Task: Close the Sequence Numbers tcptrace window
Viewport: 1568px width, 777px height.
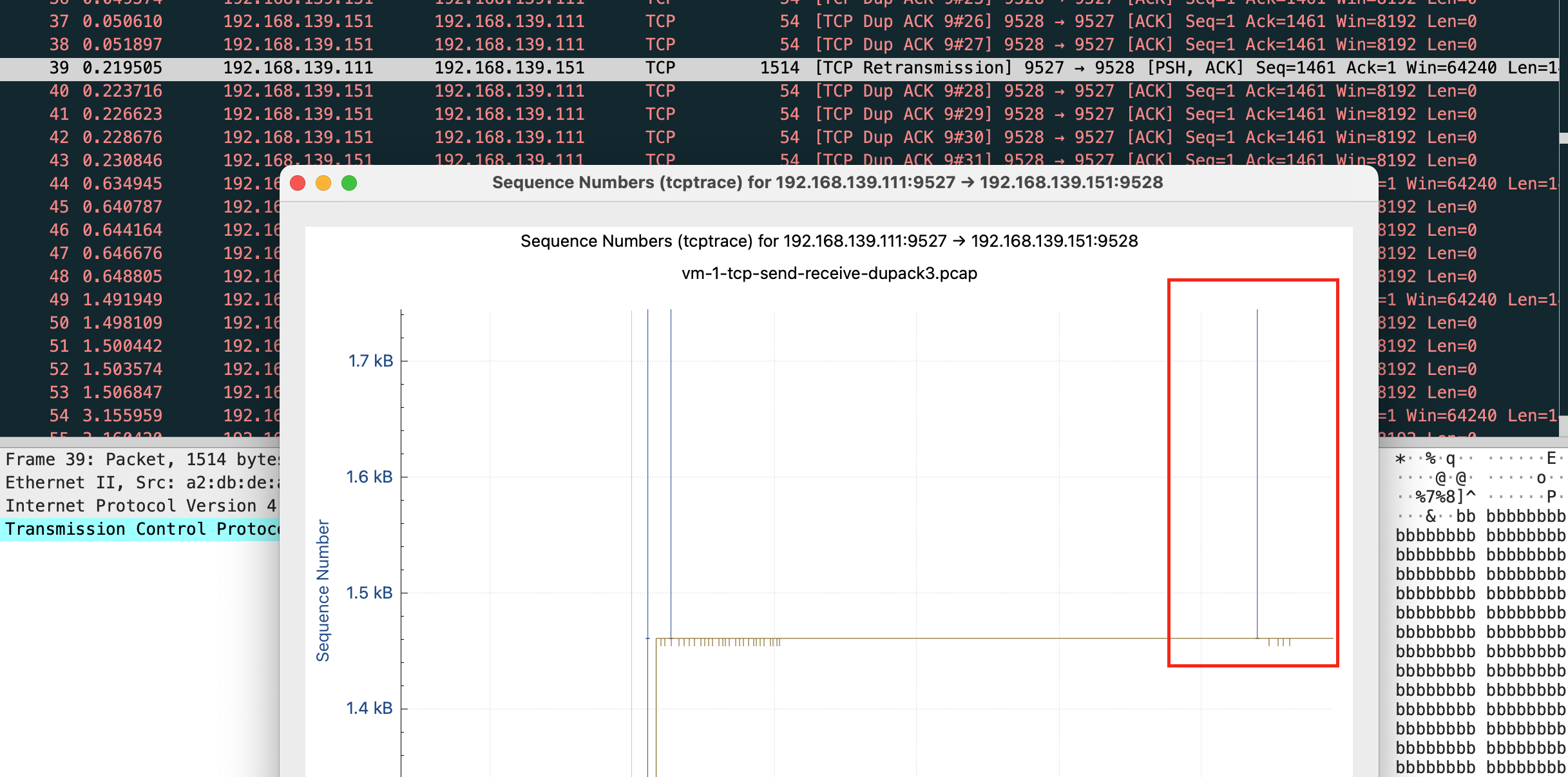Action: (x=298, y=183)
